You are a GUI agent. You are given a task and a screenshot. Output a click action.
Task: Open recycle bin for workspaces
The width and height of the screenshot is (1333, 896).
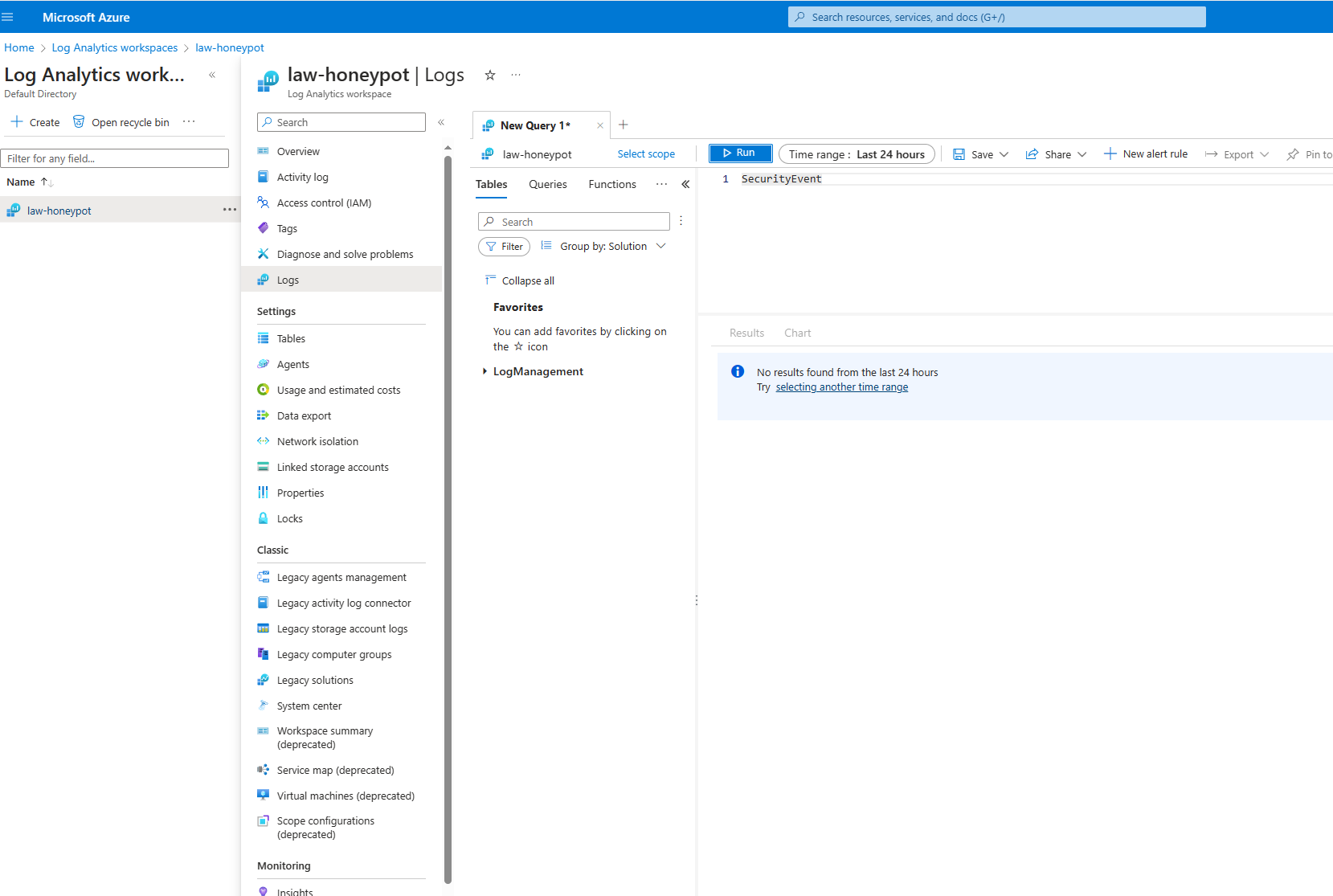pos(121,122)
